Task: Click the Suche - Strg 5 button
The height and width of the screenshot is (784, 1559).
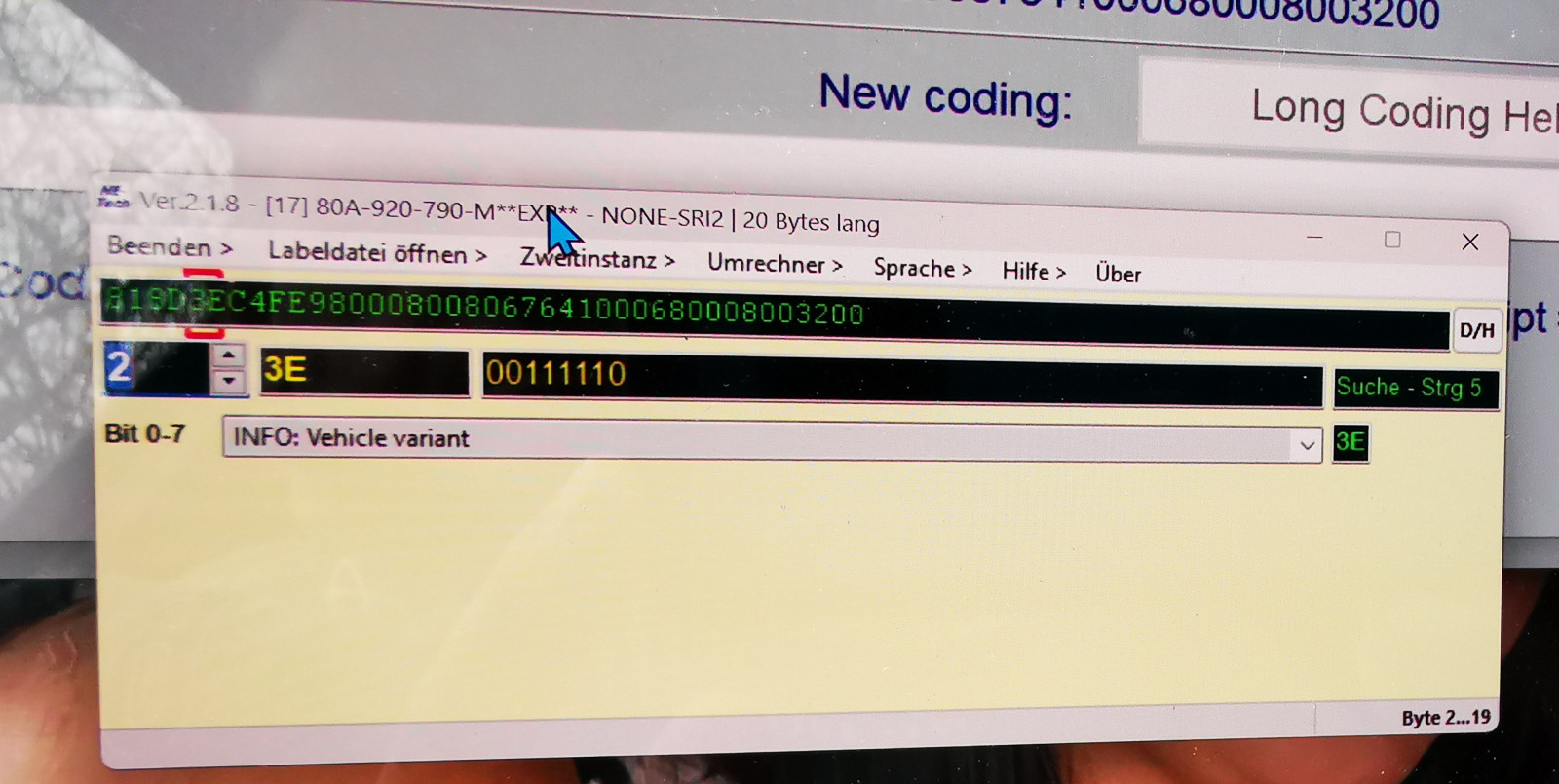Action: coord(1414,388)
